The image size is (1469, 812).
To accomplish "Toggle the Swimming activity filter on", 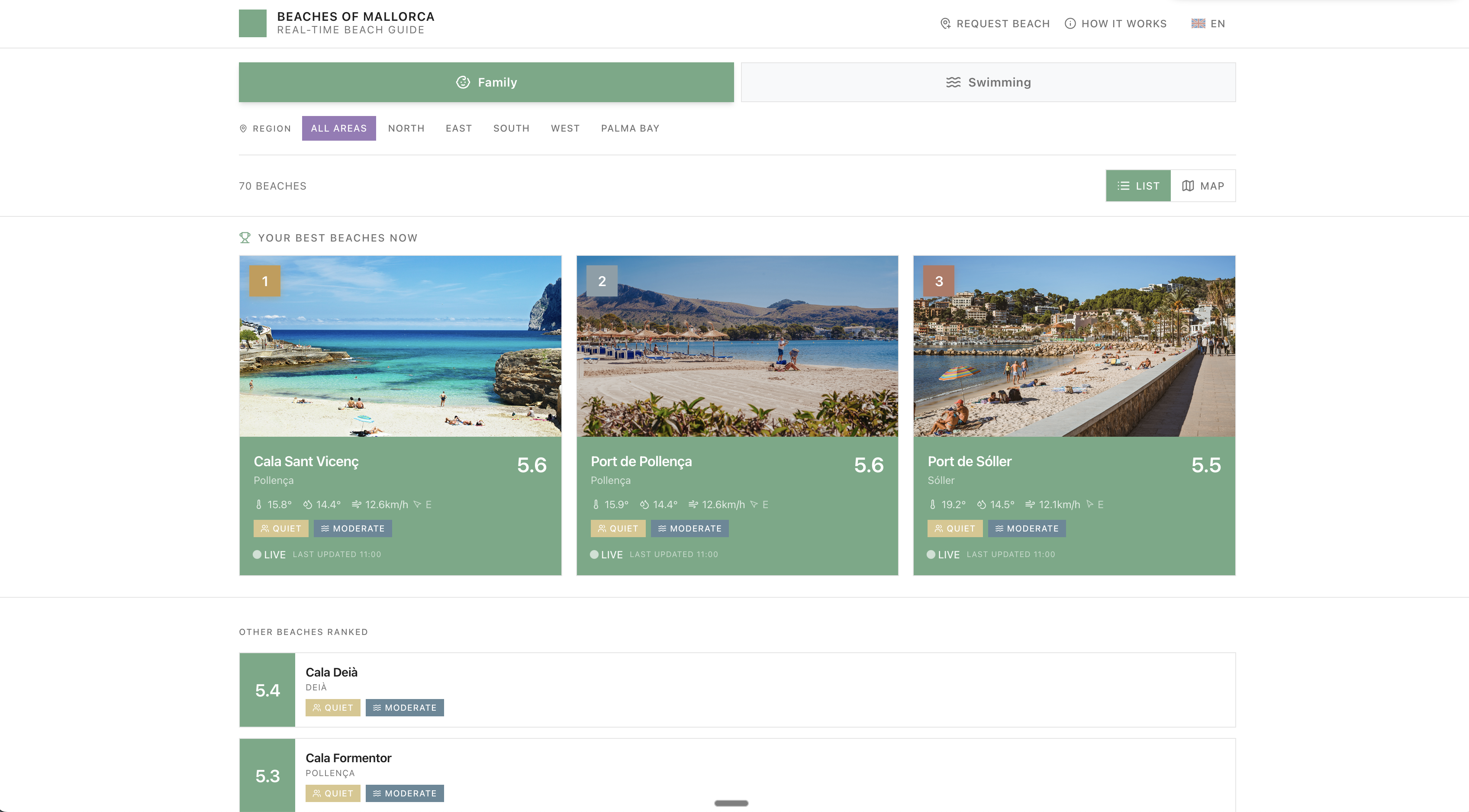I will [x=988, y=81].
